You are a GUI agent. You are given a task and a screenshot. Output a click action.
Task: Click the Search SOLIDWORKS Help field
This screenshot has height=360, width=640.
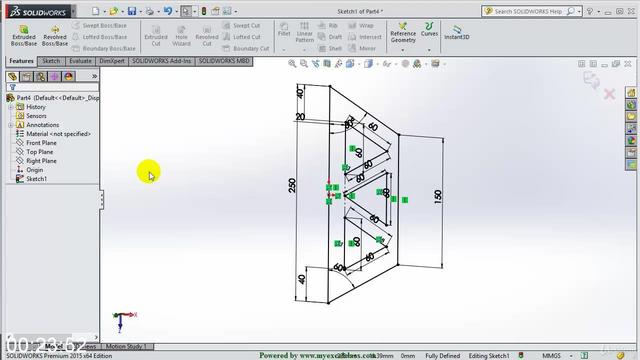click(527, 11)
